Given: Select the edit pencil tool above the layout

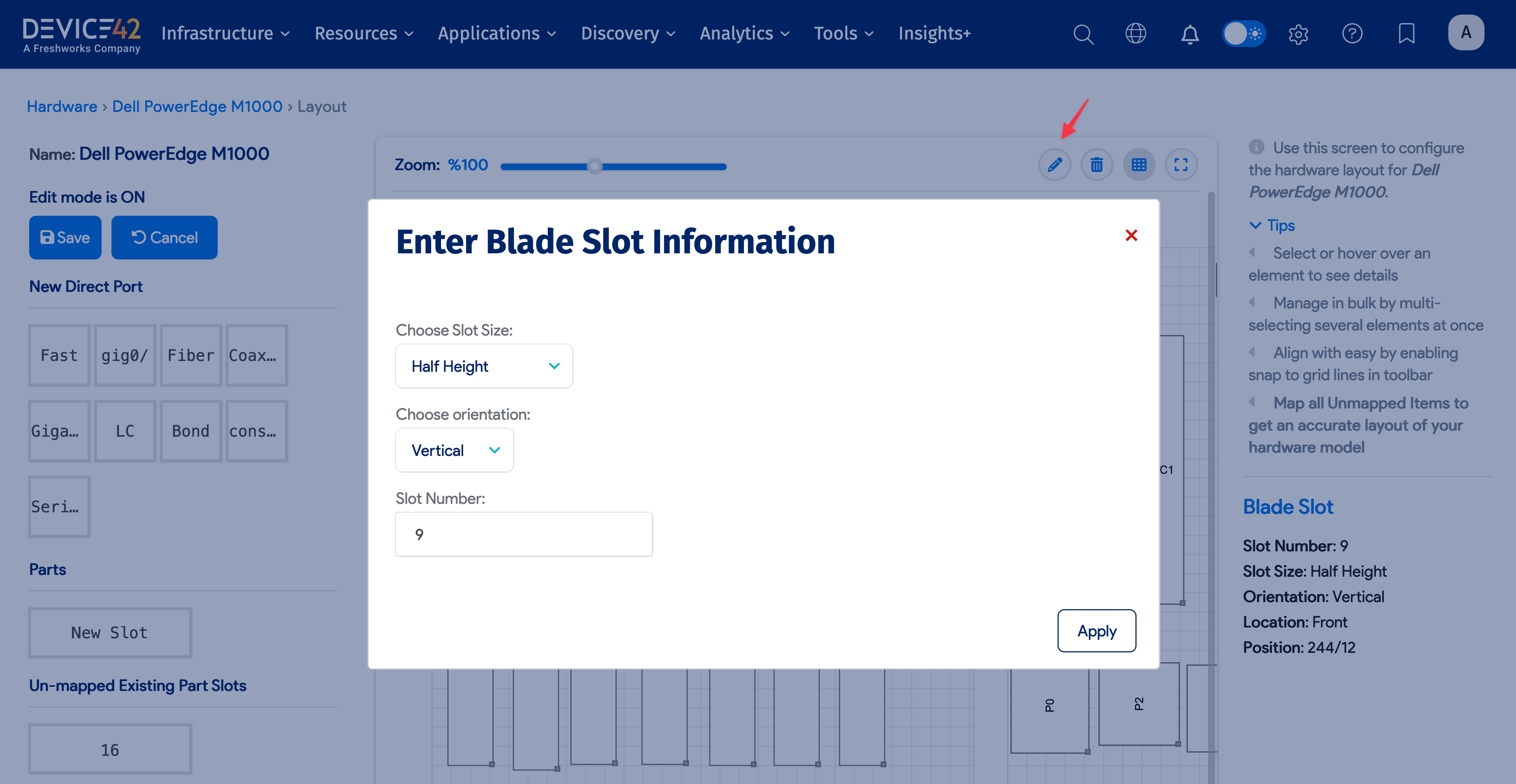Looking at the screenshot, I should 1054,165.
